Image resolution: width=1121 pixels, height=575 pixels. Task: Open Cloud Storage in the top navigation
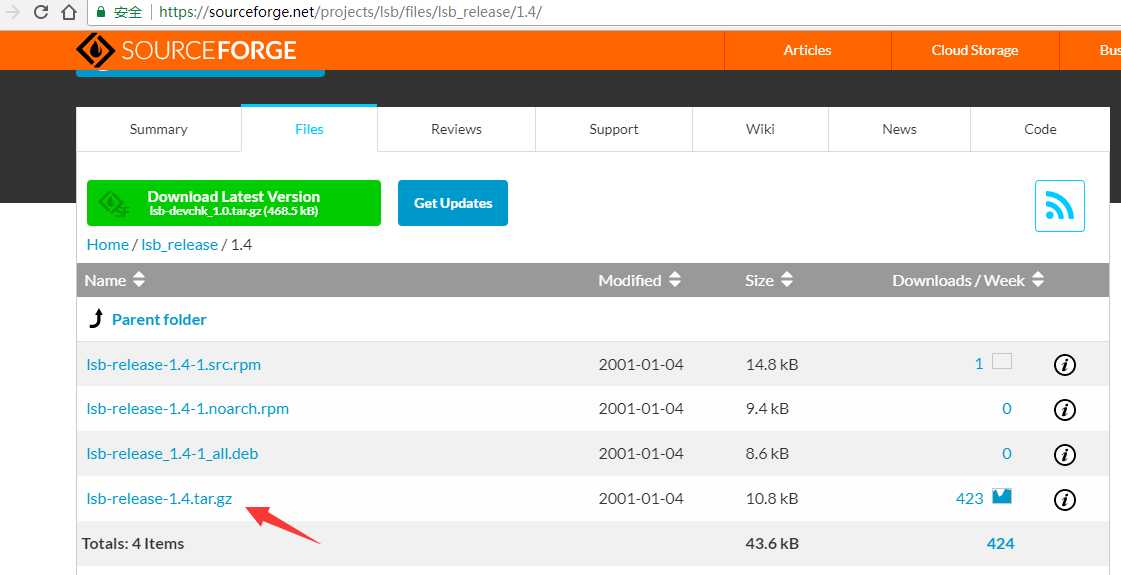coord(974,50)
